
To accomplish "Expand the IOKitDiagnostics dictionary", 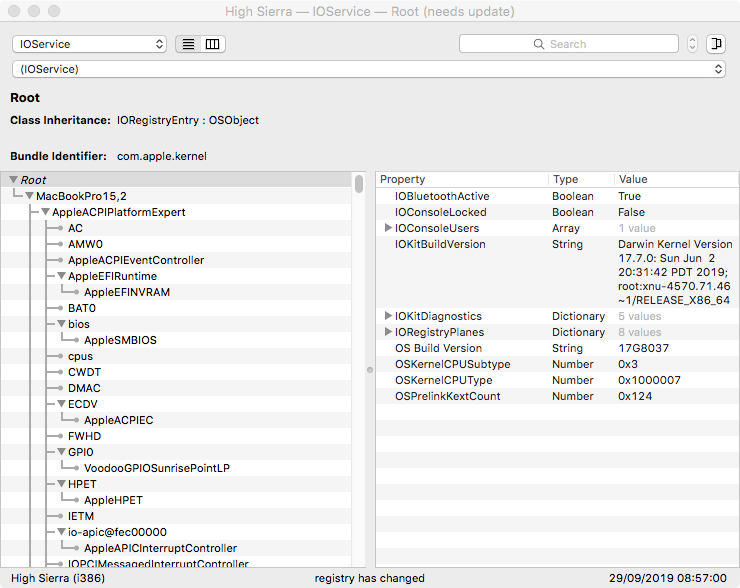I will [388, 315].
